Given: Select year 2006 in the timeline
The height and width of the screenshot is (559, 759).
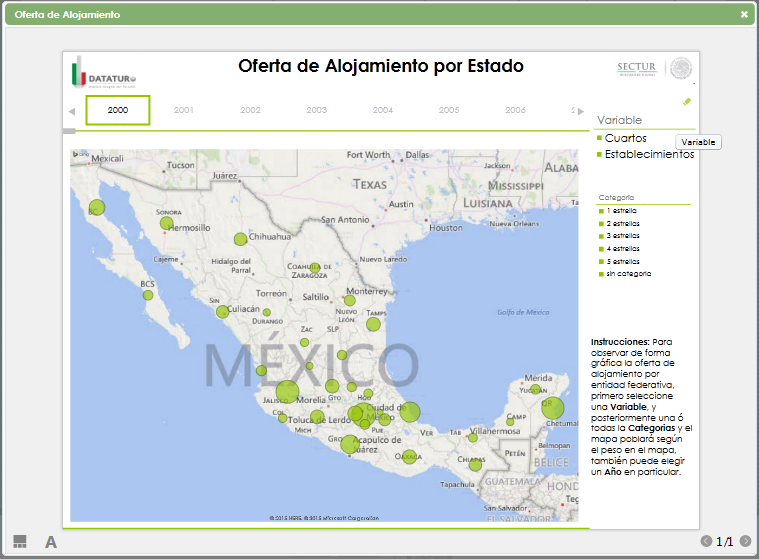Looking at the screenshot, I should 516,110.
